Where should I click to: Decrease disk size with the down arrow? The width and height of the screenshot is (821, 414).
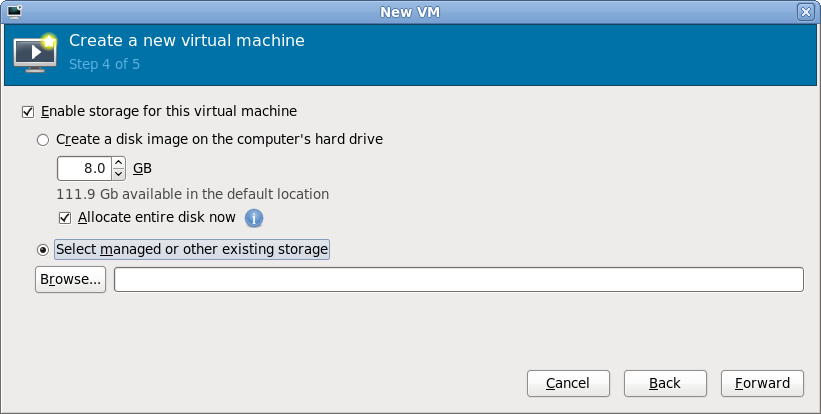point(119,174)
